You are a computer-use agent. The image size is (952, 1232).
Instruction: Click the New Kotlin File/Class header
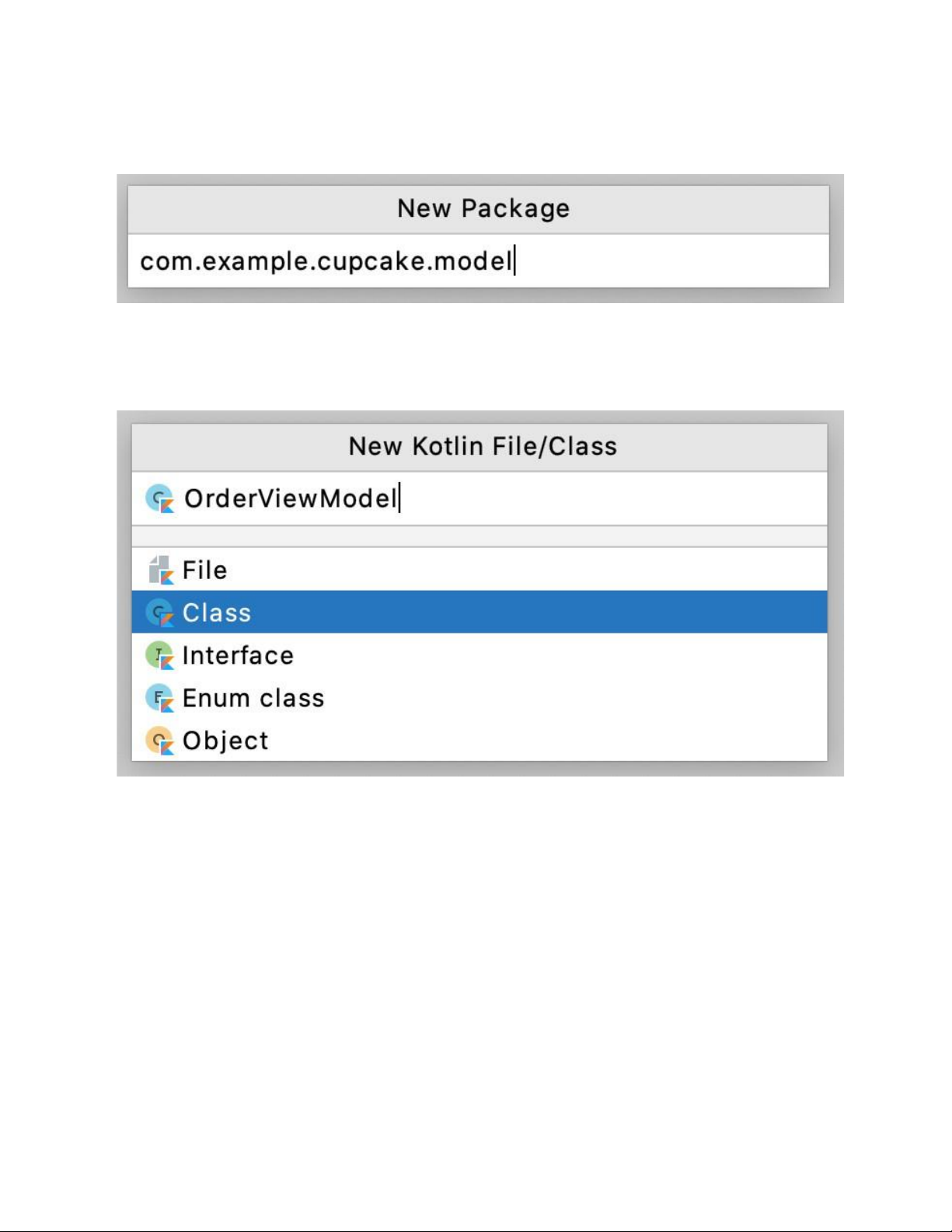pyautogui.click(x=483, y=447)
